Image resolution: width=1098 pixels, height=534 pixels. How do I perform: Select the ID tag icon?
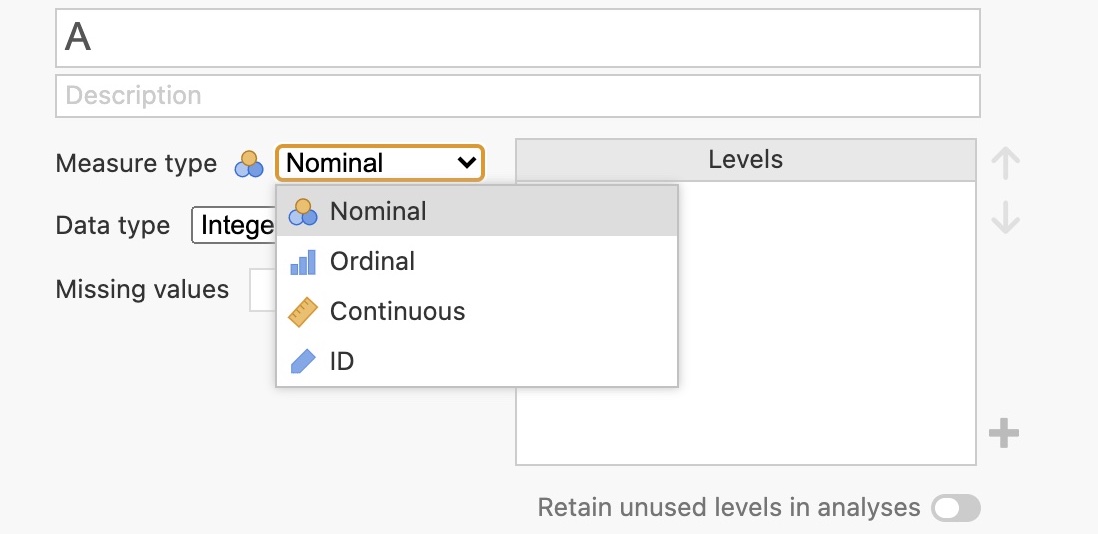[302, 361]
